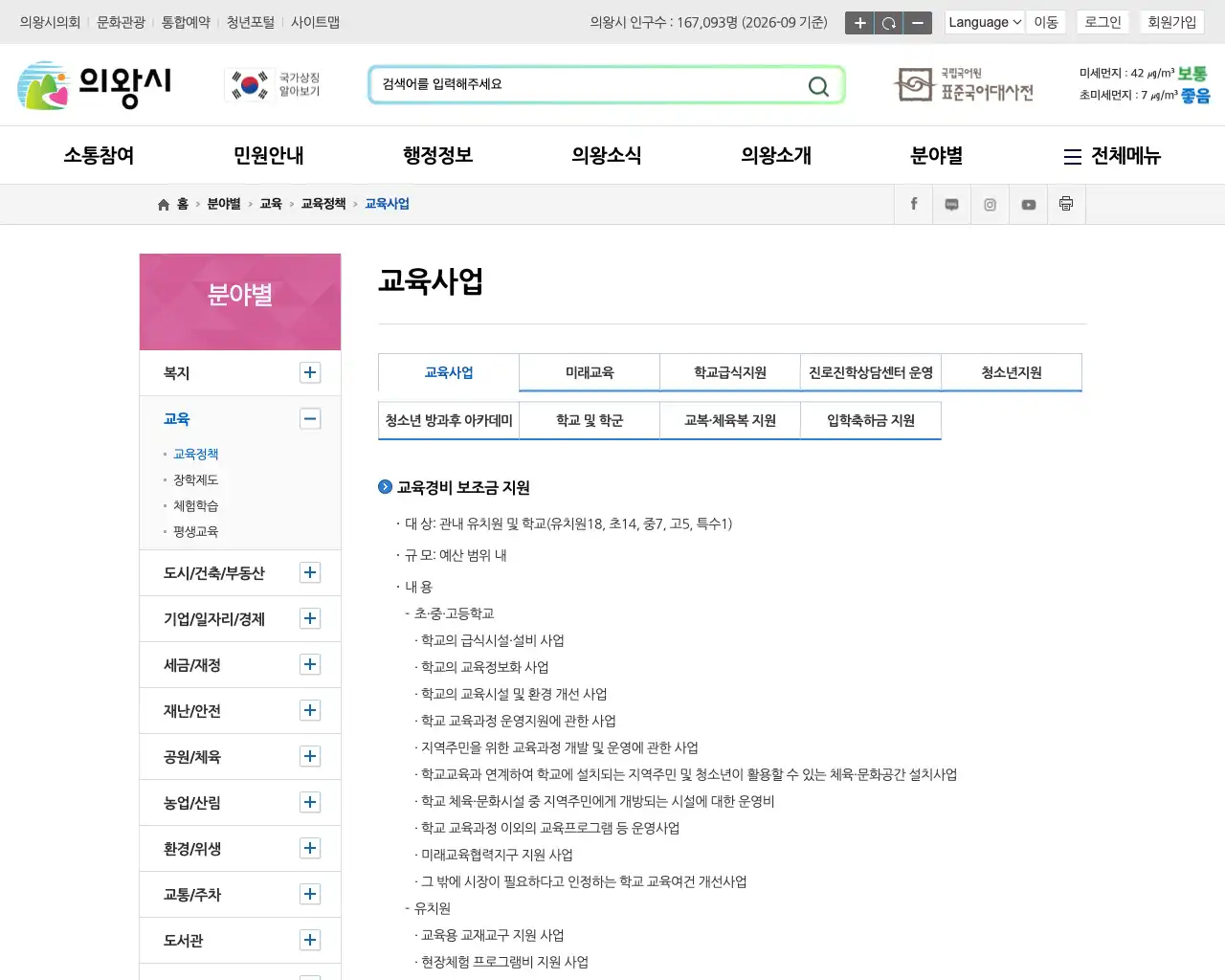Click the 이동 button next to Language
Viewport: 1225px width, 980px height.
(1046, 22)
